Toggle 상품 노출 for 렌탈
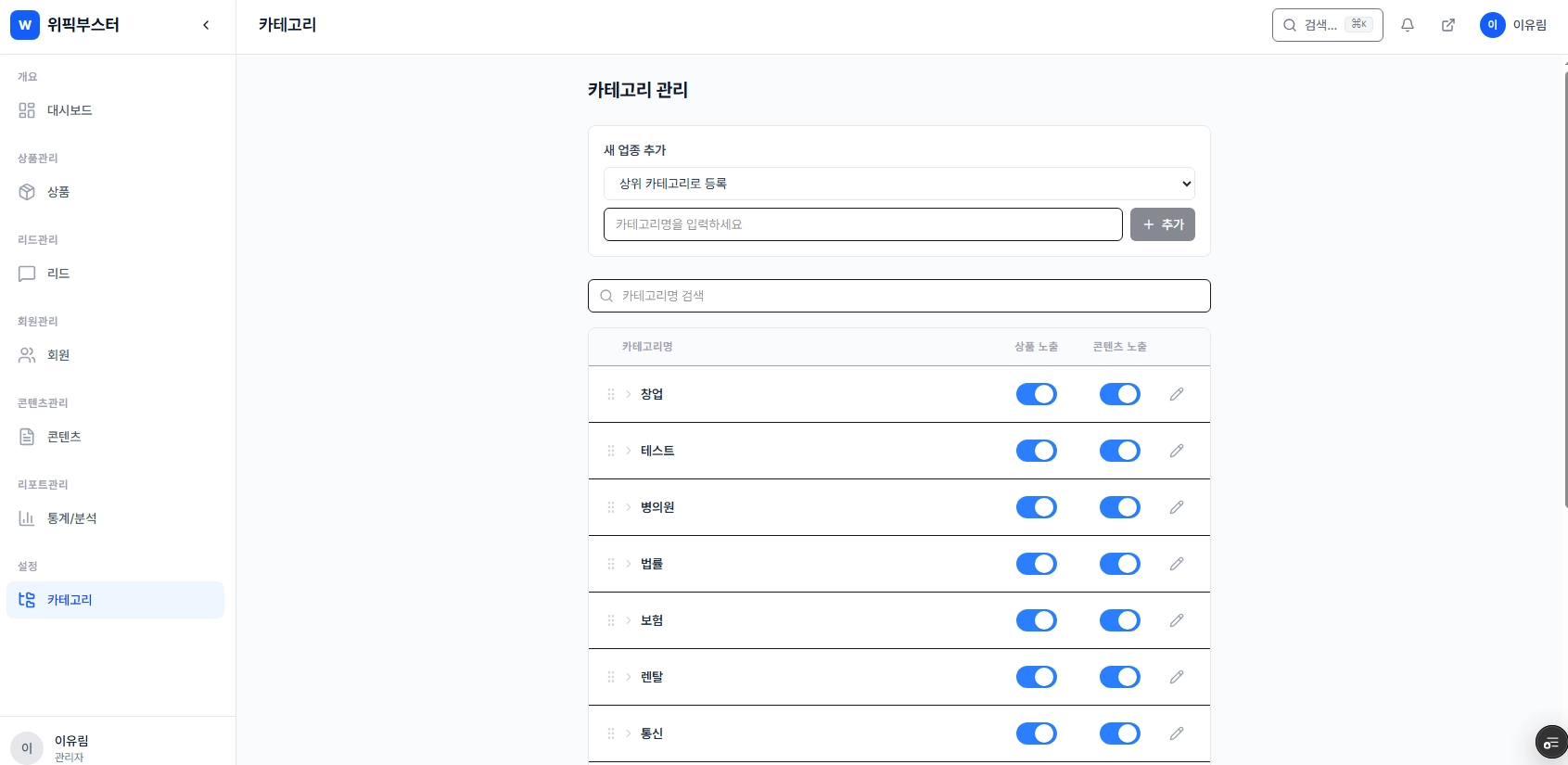Image resolution: width=1568 pixels, height=765 pixels. click(x=1037, y=677)
